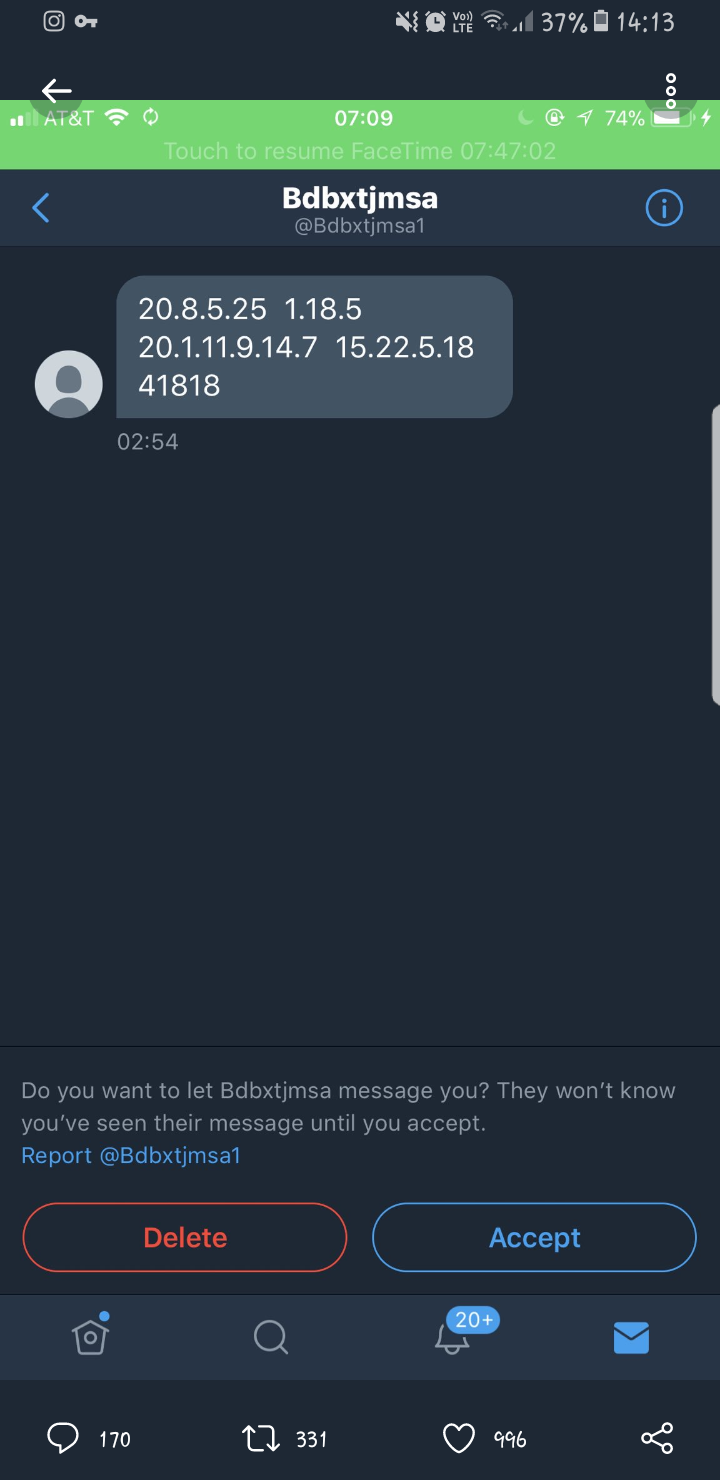Open notifications bell with 20+ badge
The image size is (720, 1480).
pyautogui.click(x=453, y=1336)
